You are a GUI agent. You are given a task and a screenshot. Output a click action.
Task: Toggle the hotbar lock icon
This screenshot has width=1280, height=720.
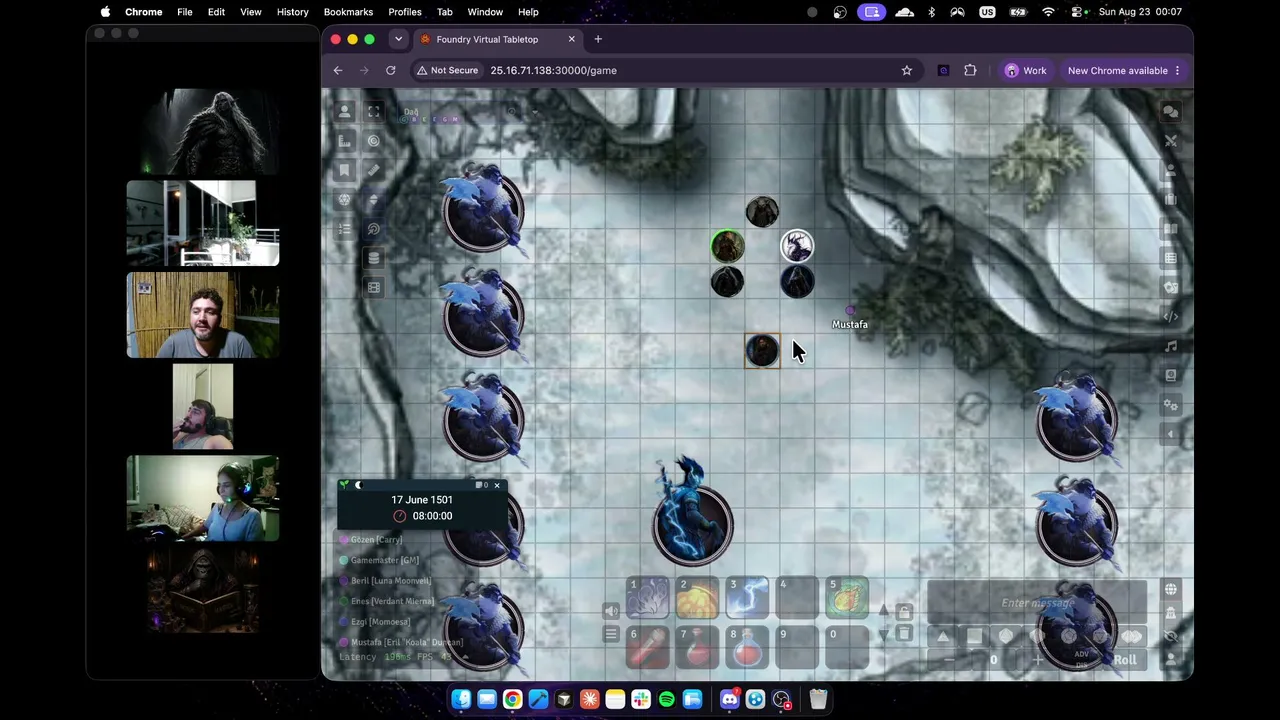point(904,611)
